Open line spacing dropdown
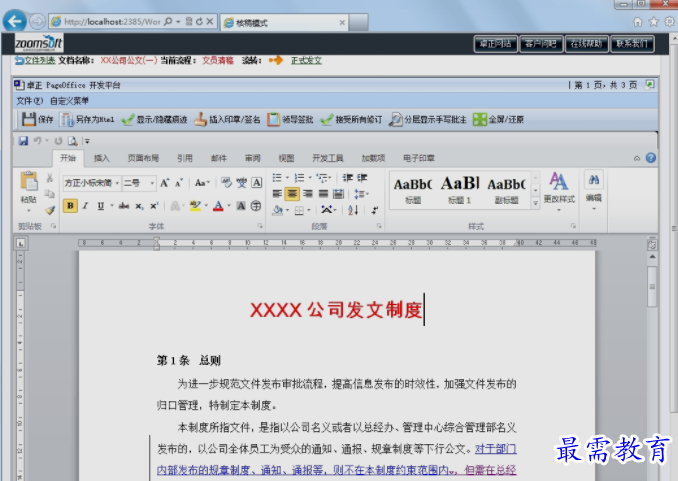The height and width of the screenshot is (481, 678). 361,194
